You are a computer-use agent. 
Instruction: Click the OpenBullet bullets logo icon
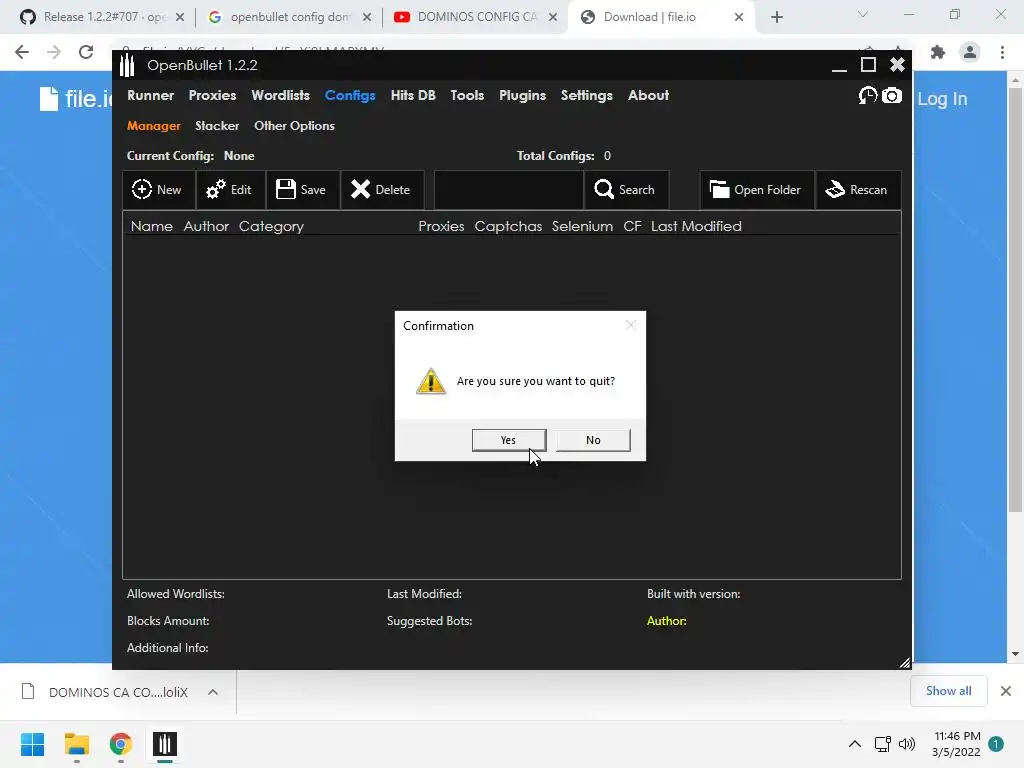coord(127,65)
